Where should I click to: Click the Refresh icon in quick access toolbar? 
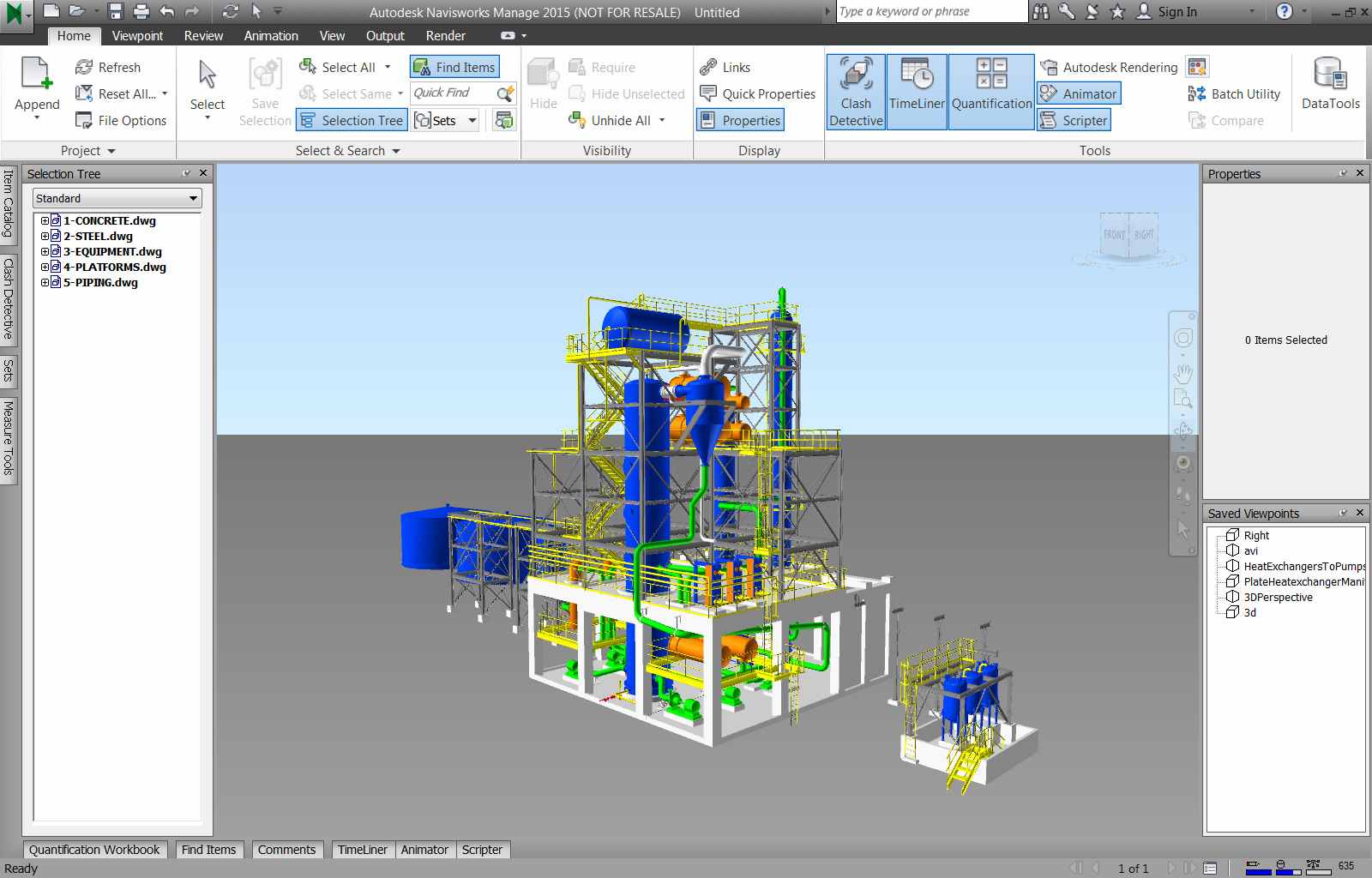click(x=230, y=11)
